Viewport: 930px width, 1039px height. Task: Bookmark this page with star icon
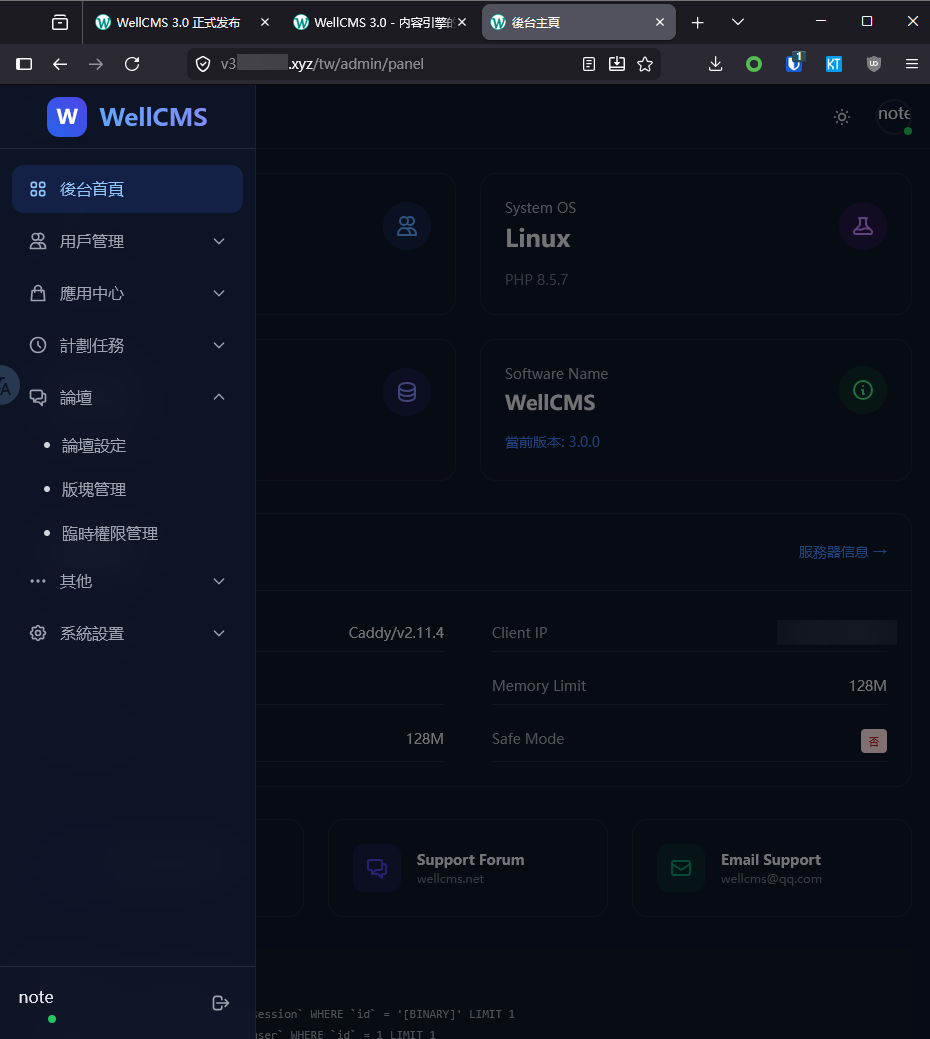[x=645, y=64]
